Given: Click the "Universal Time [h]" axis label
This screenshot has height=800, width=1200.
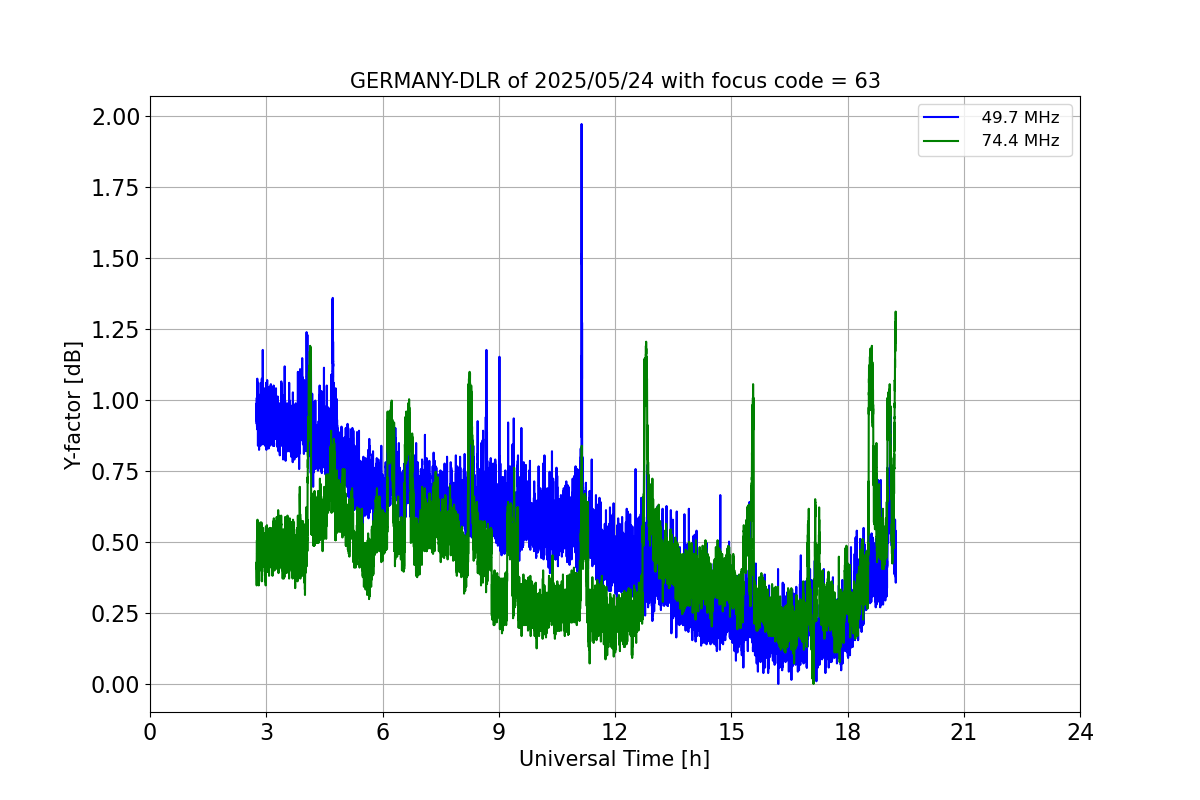Looking at the screenshot, I should (x=614, y=759).
